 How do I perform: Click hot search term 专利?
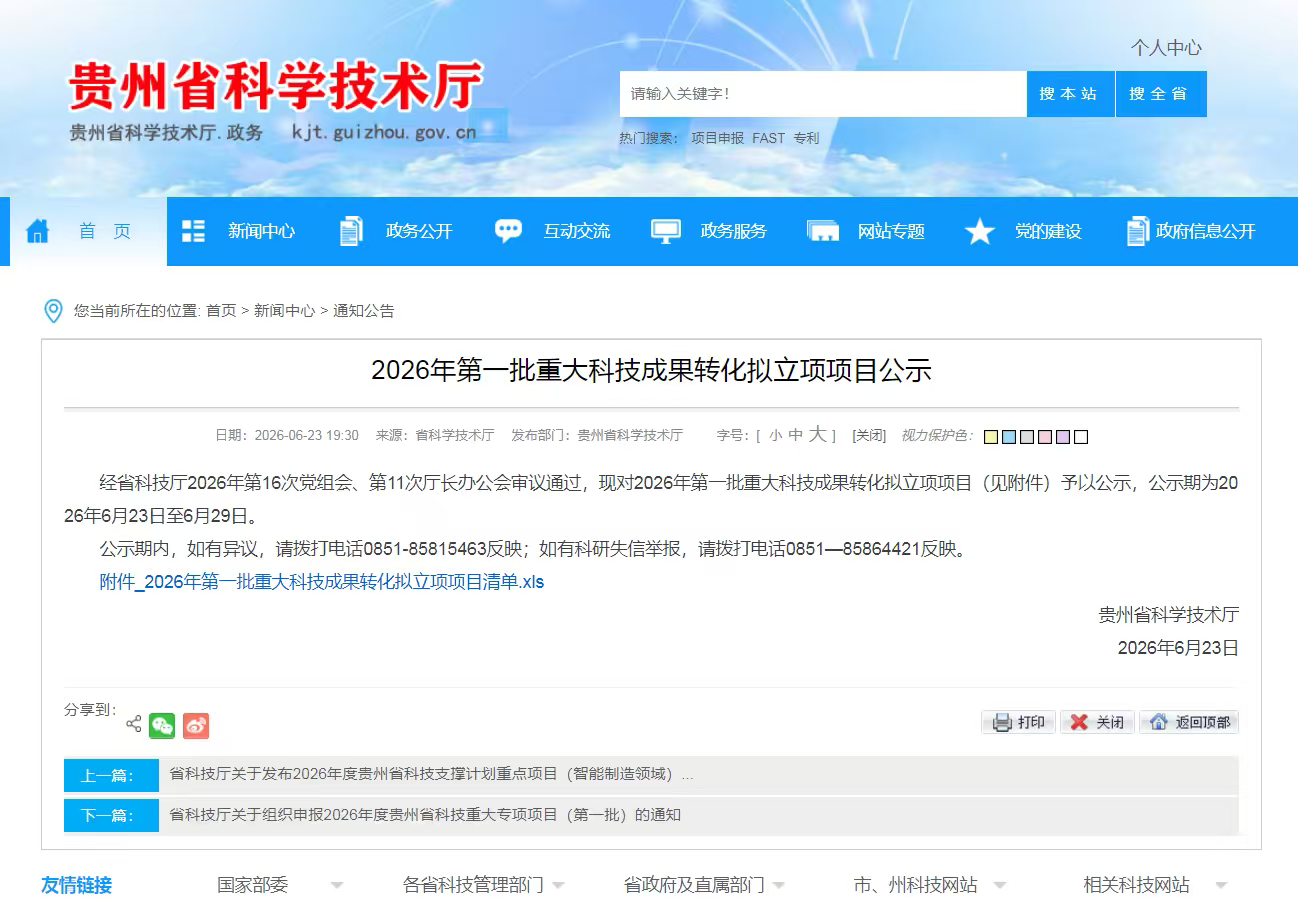pos(806,138)
